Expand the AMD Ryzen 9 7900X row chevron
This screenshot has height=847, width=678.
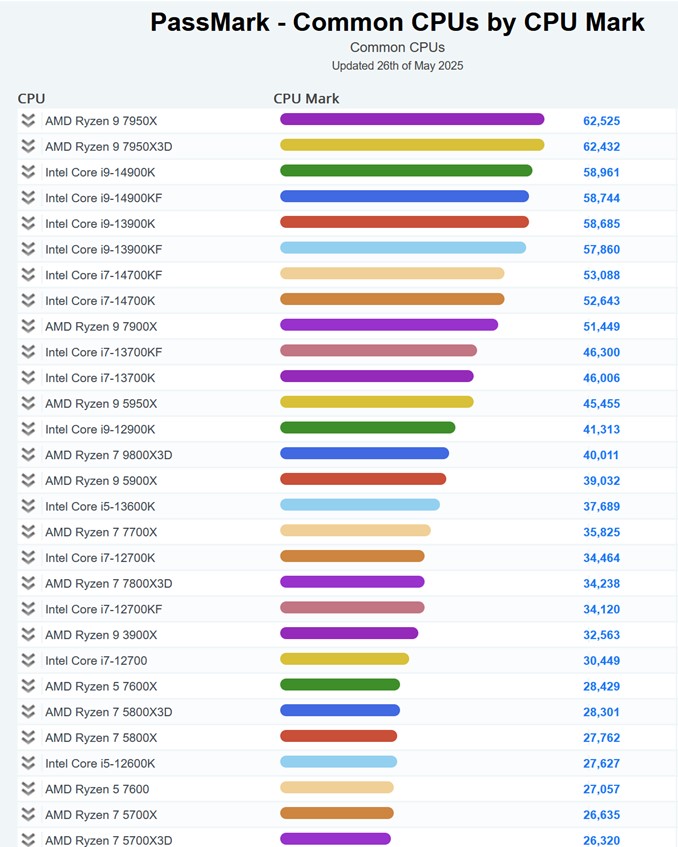(x=28, y=326)
